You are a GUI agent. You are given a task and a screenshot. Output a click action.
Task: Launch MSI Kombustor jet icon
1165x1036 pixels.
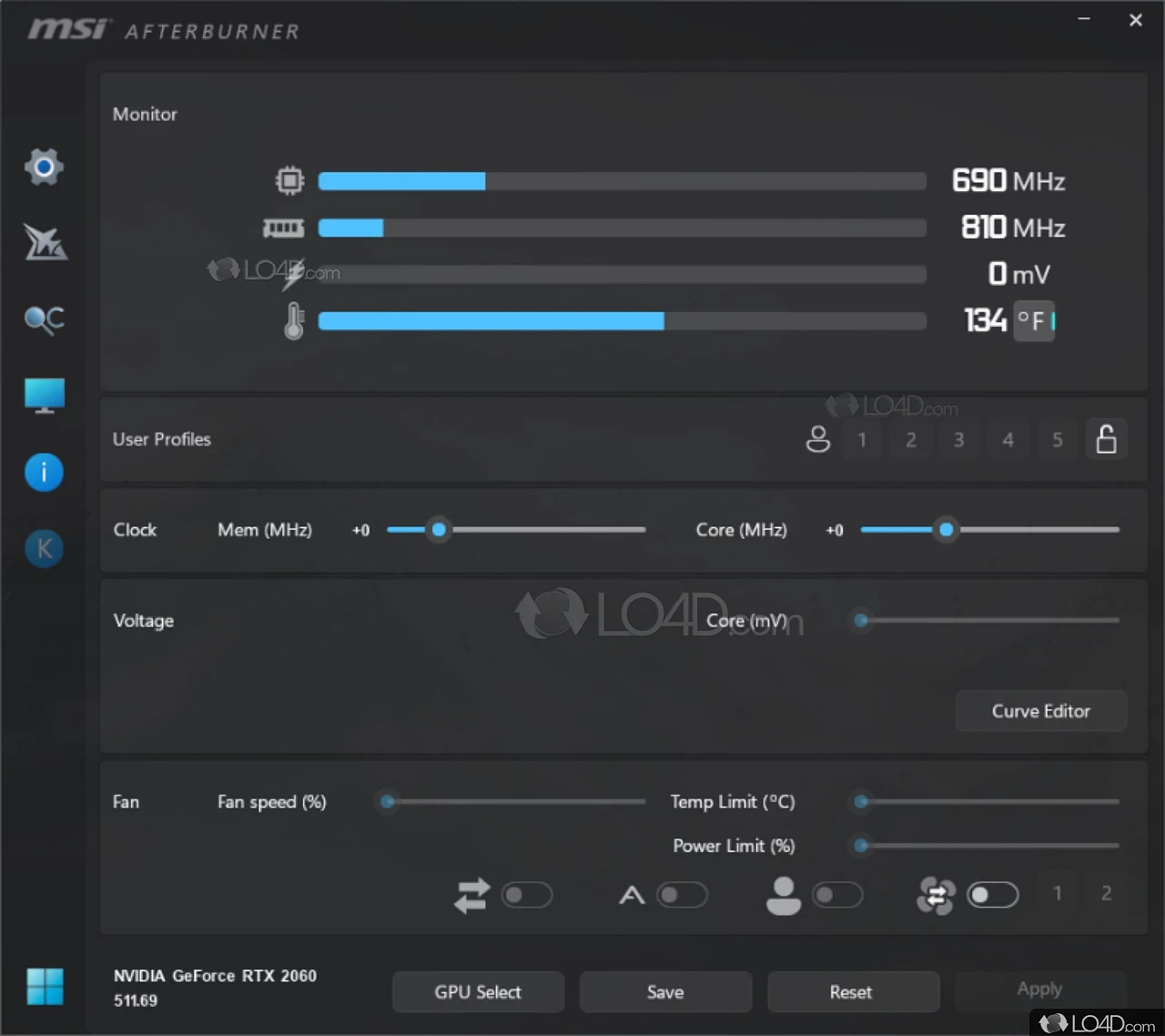[x=45, y=242]
